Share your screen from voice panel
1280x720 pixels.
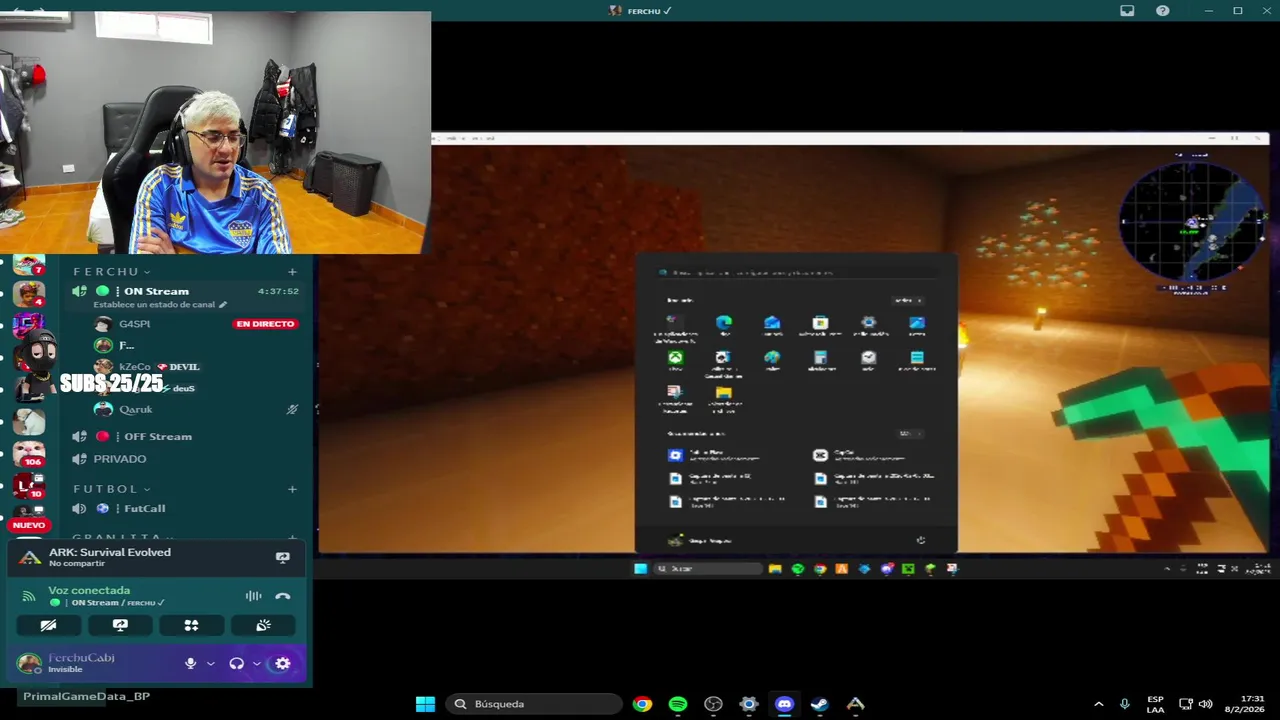(x=120, y=625)
